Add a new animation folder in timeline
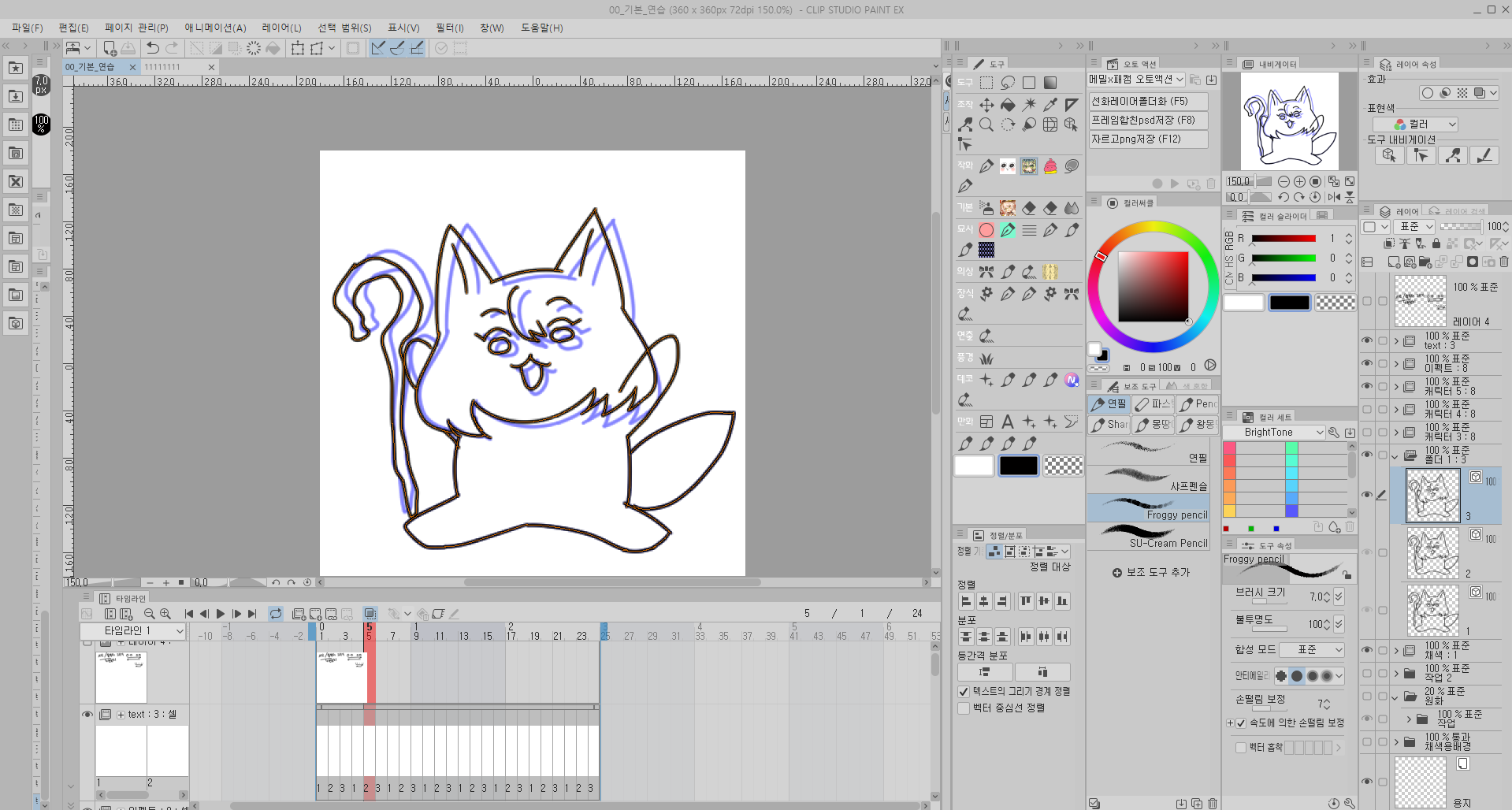1512x810 pixels. tap(299, 613)
